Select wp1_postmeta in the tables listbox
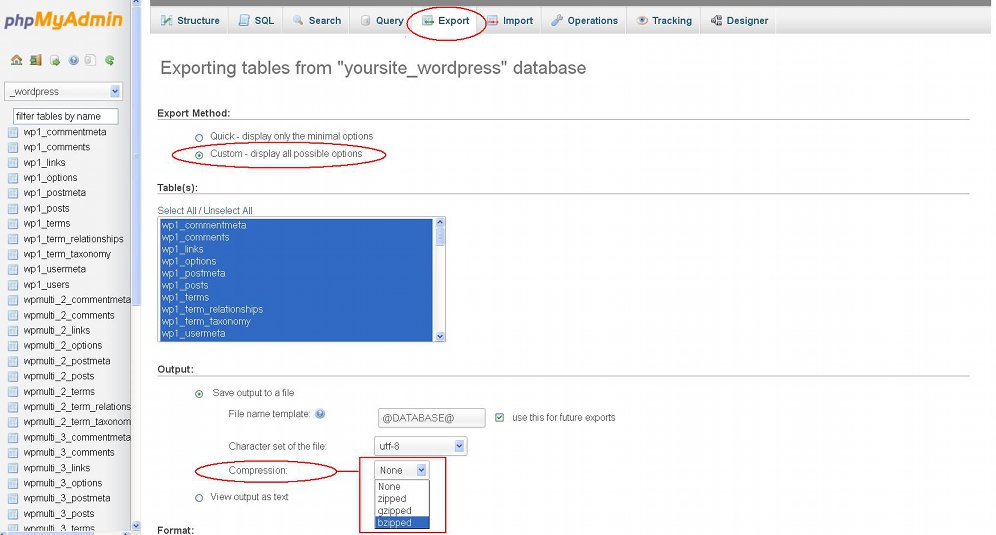 pos(296,273)
